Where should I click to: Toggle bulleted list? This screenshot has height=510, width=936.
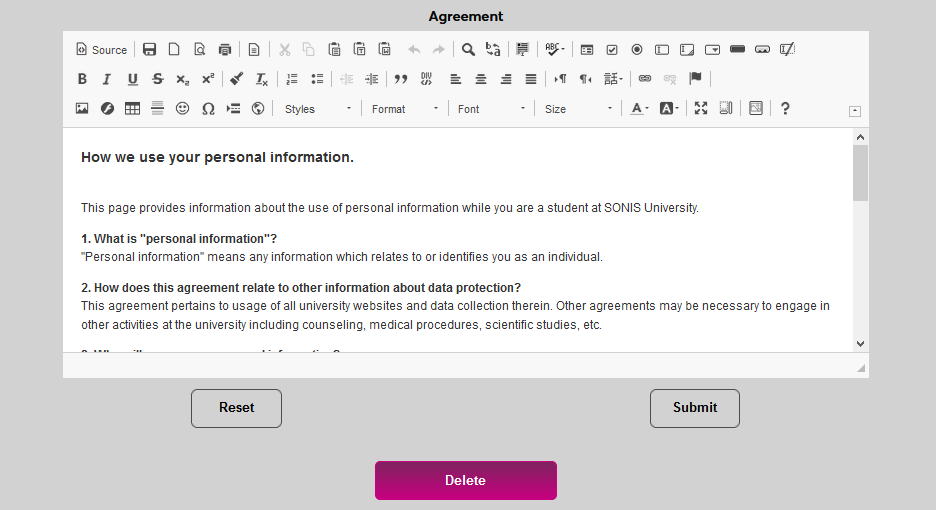tap(317, 79)
